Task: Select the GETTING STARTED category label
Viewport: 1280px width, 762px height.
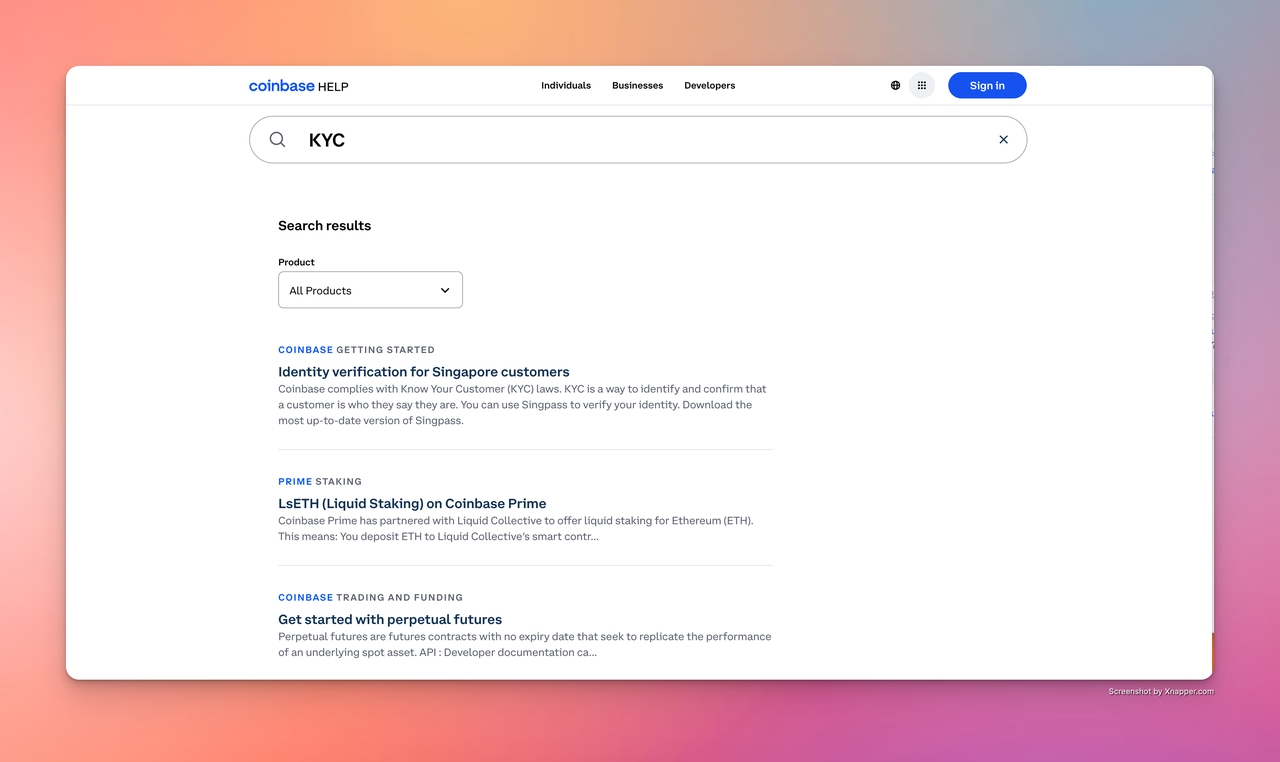Action: [x=385, y=350]
